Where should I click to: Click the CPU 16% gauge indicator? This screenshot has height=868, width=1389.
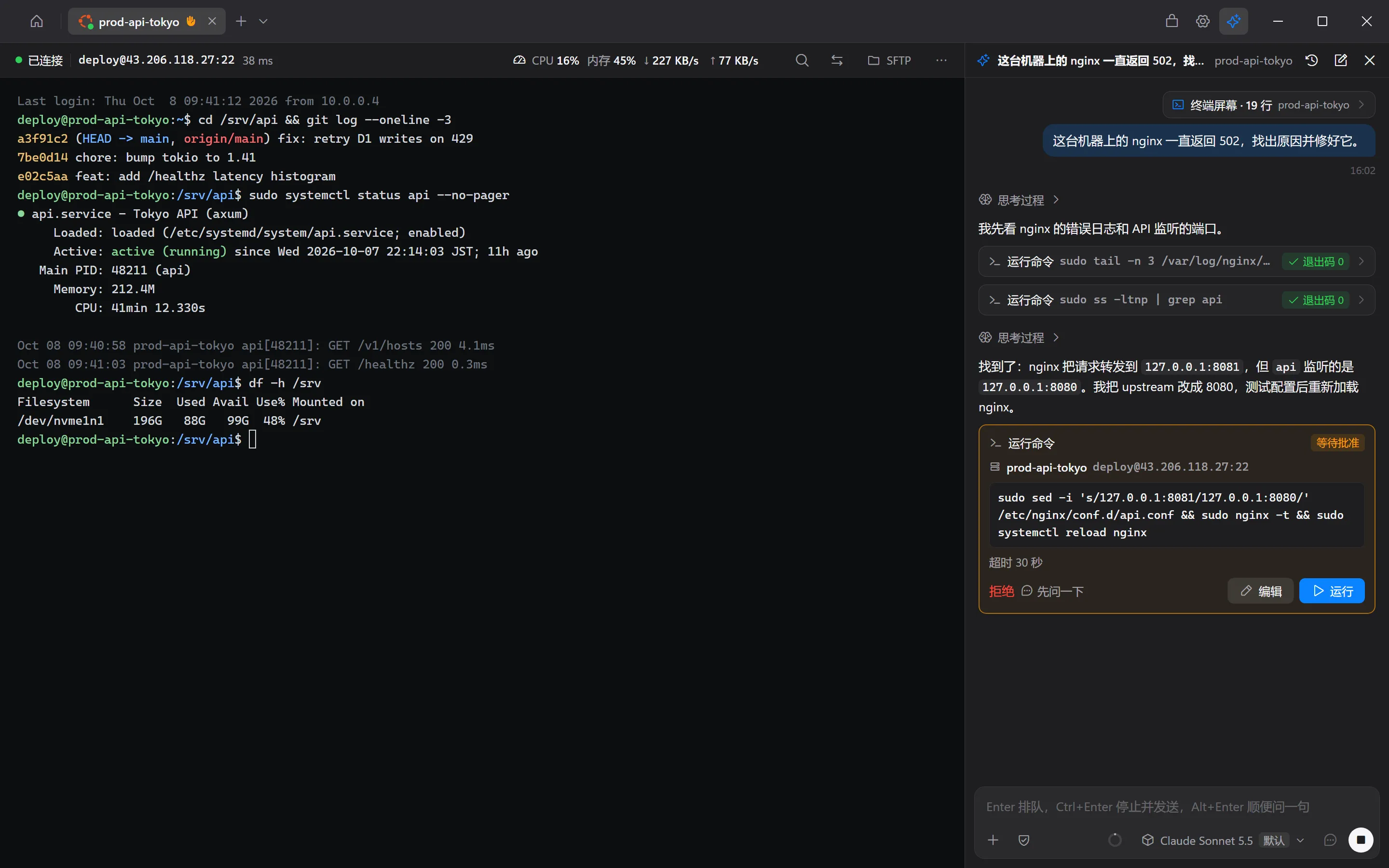click(546, 60)
